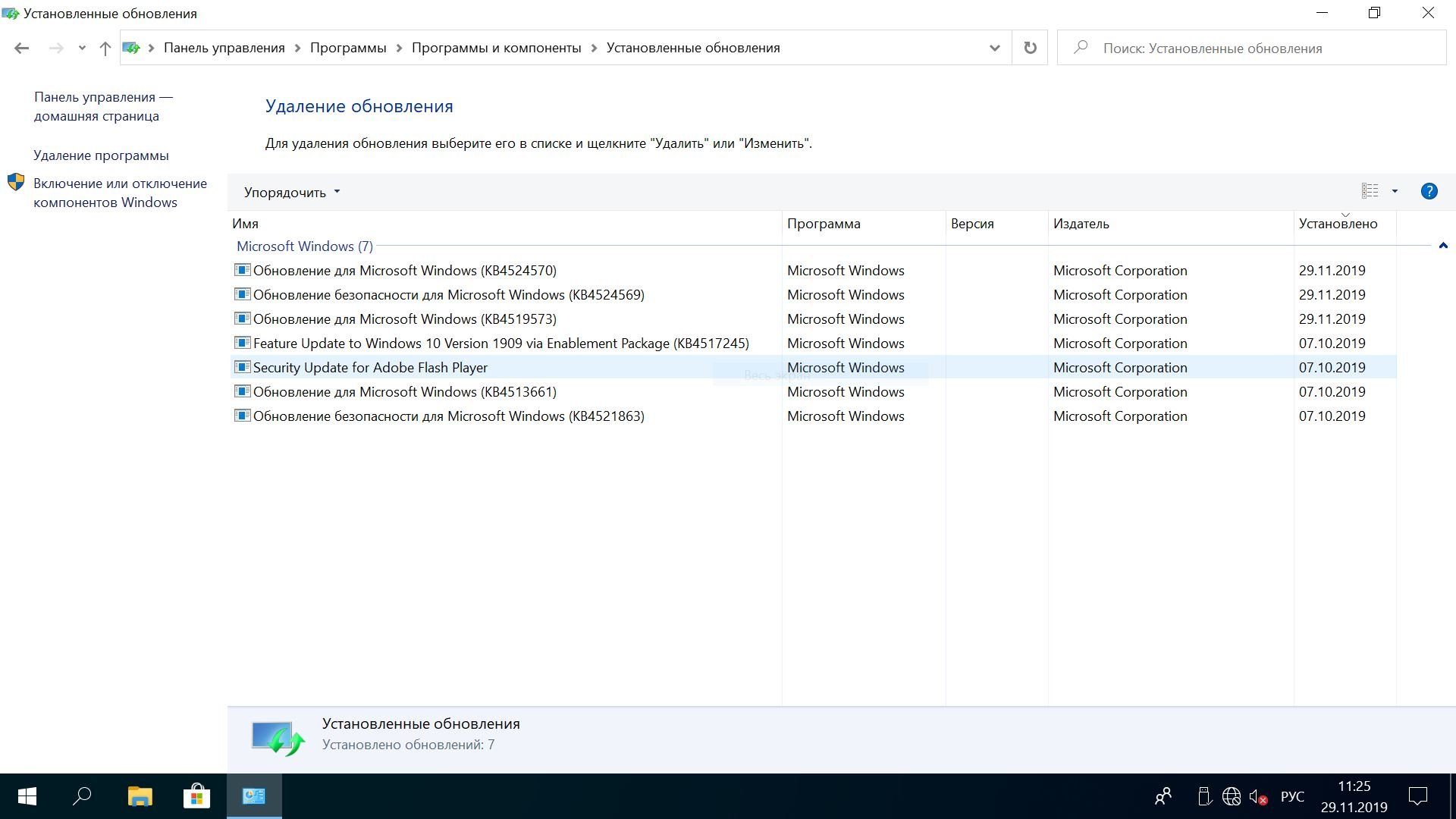Go back with the Back arrow
The width and height of the screenshot is (1456, 819).
pos(21,48)
